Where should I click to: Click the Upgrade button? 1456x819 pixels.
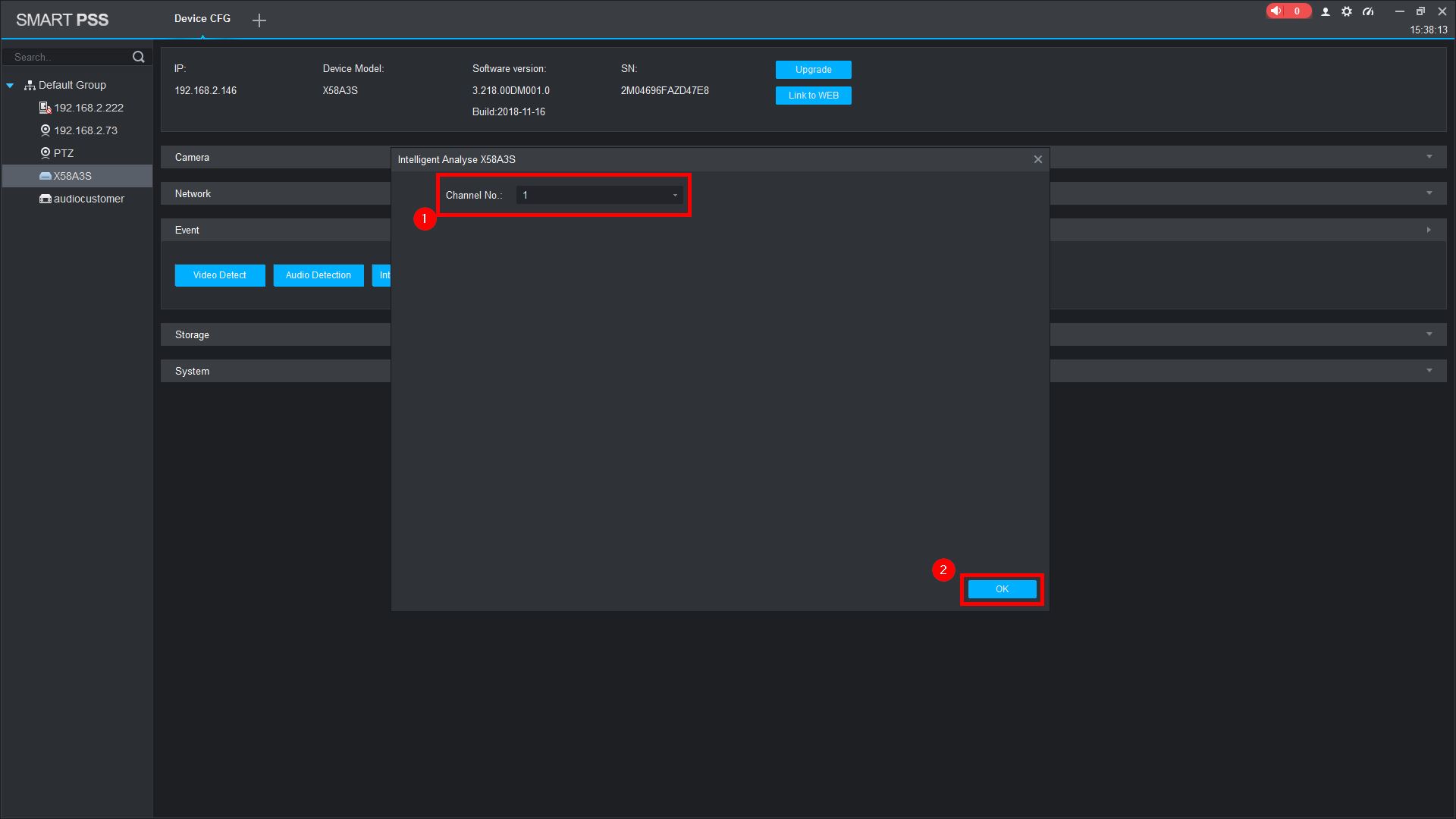click(x=813, y=70)
